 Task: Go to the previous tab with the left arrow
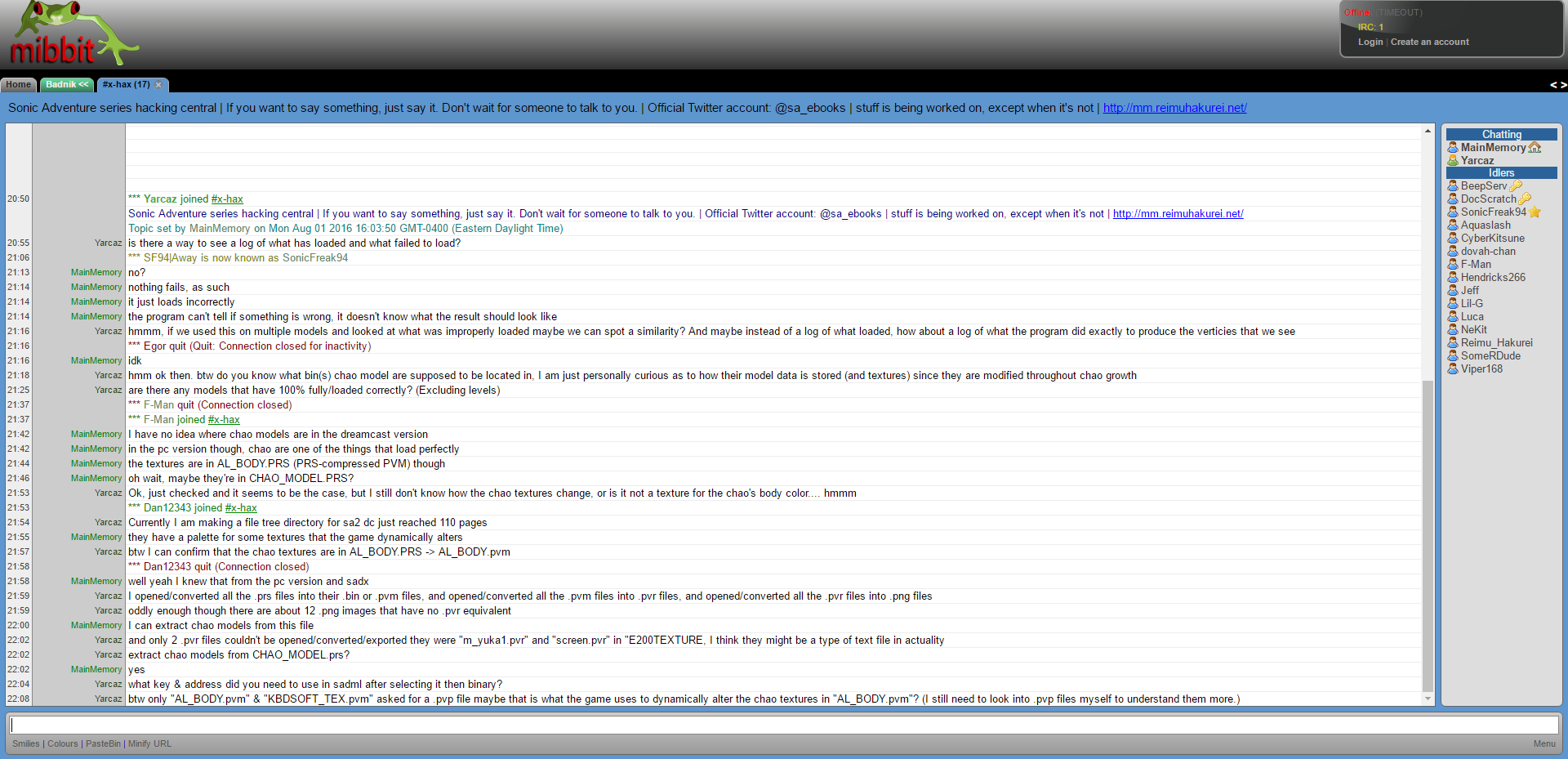point(1553,85)
